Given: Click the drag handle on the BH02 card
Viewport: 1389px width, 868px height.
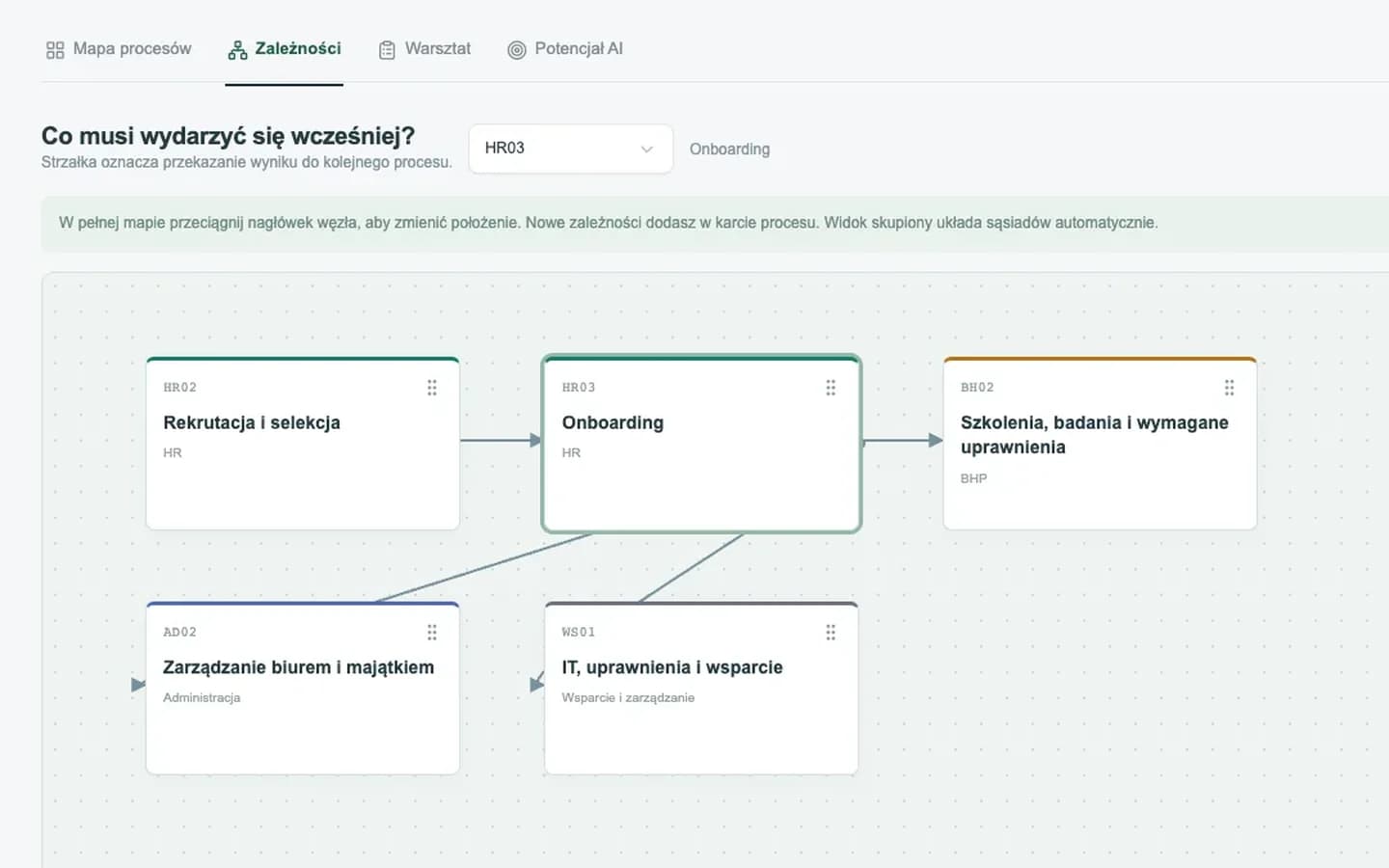Looking at the screenshot, I should tap(1229, 388).
